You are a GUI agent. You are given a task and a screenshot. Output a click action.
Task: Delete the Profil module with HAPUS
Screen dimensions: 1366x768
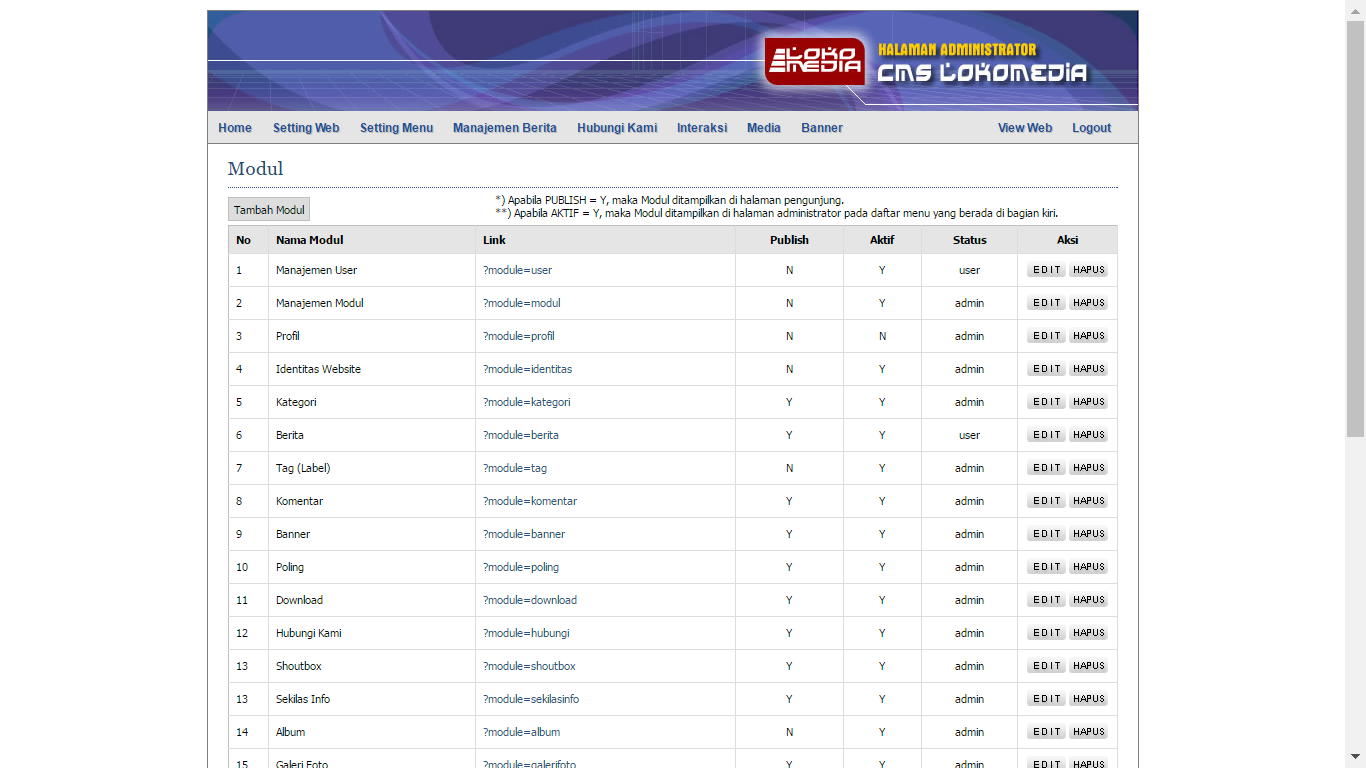click(1088, 336)
